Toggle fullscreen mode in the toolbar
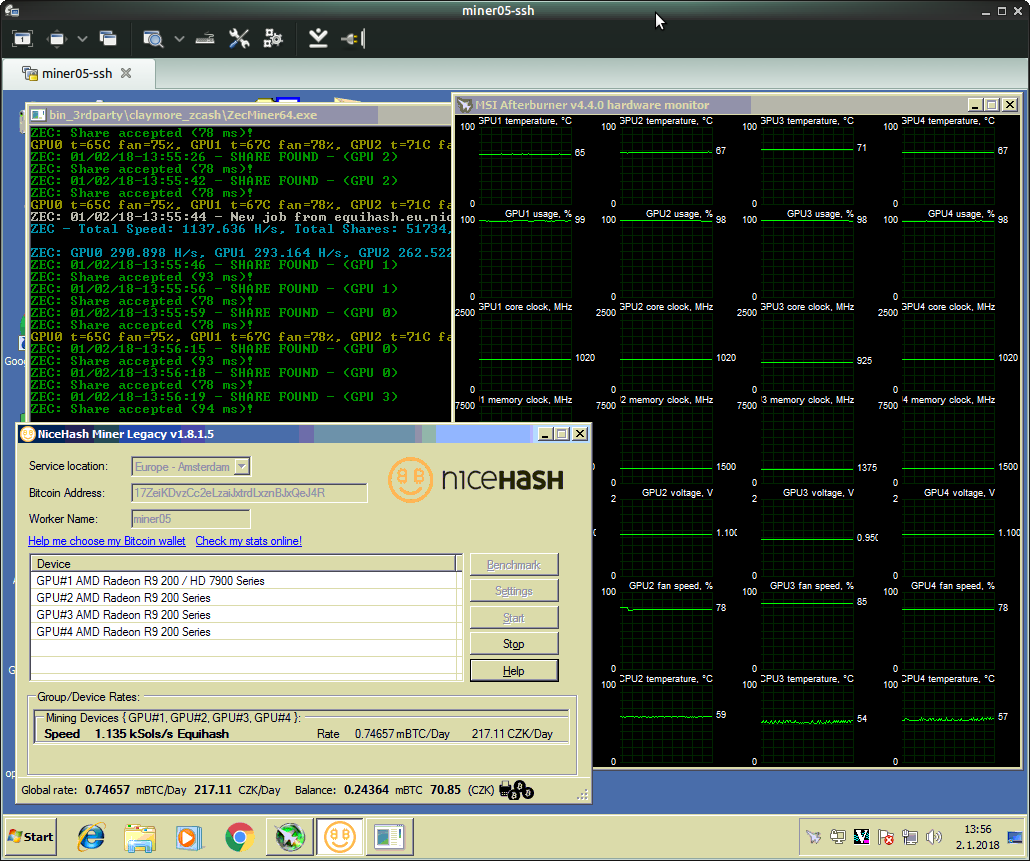Screen dimensions: 1030x861 click(x=57, y=39)
